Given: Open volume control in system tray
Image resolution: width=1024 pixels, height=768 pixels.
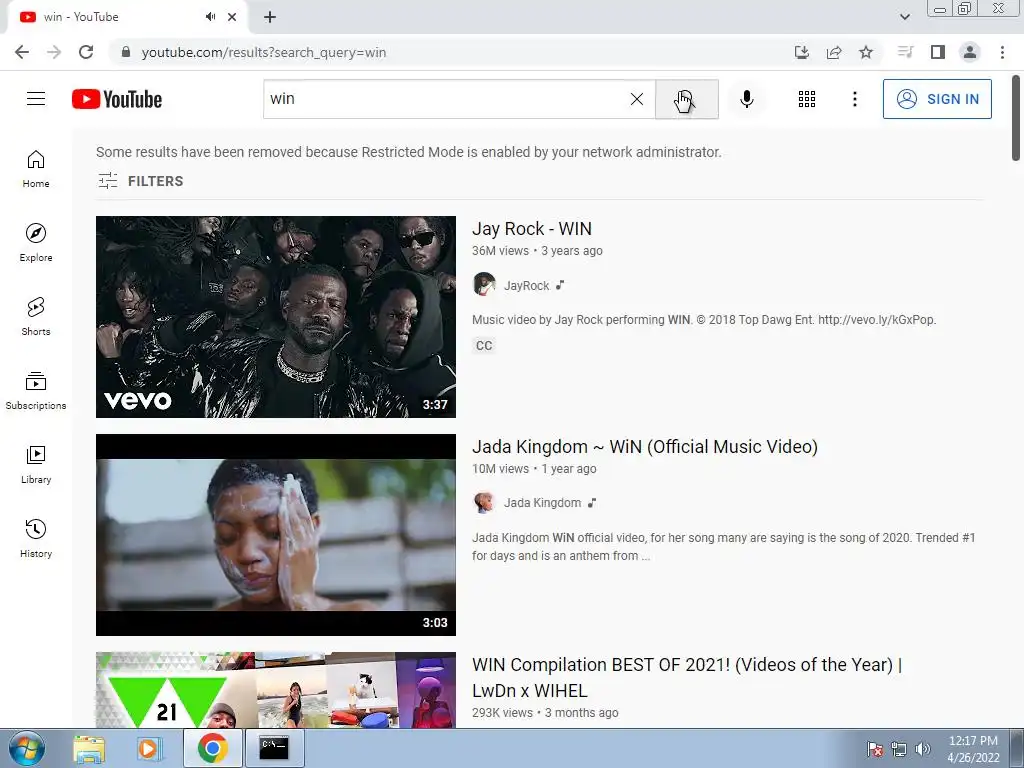Looking at the screenshot, I should click(923, 749).
